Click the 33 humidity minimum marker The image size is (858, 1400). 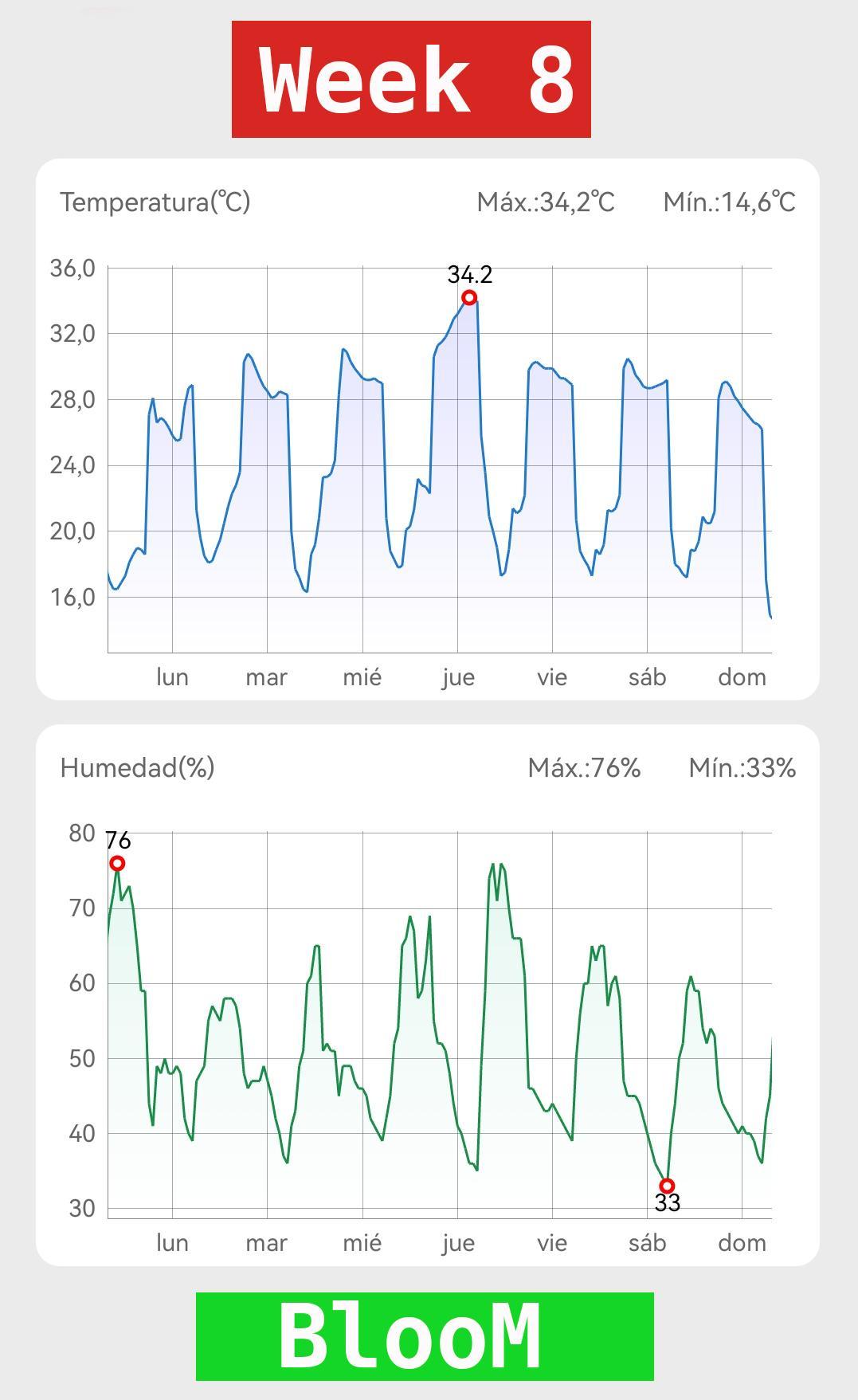click(x=668, y=1186)
